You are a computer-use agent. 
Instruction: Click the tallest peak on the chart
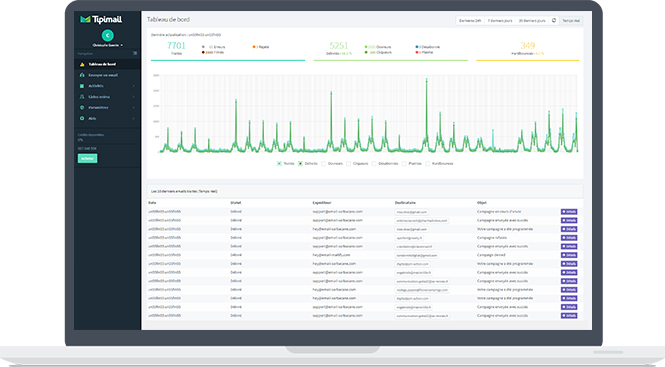click(427, 80)
